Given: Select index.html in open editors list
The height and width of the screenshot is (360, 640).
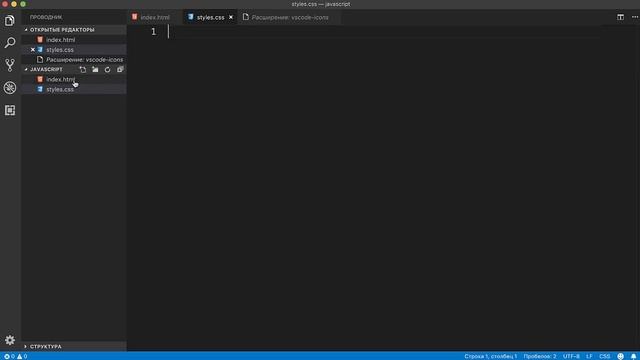Looking at the screenshot, I should [x=73, y=40].
